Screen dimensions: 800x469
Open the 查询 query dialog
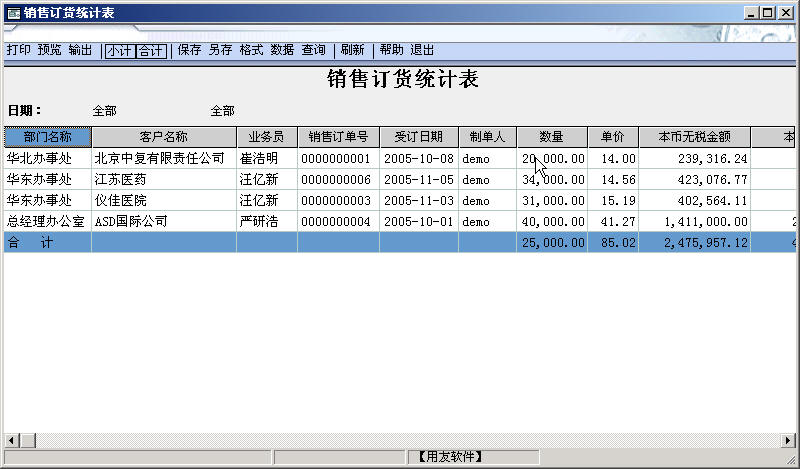click(313, 50)
